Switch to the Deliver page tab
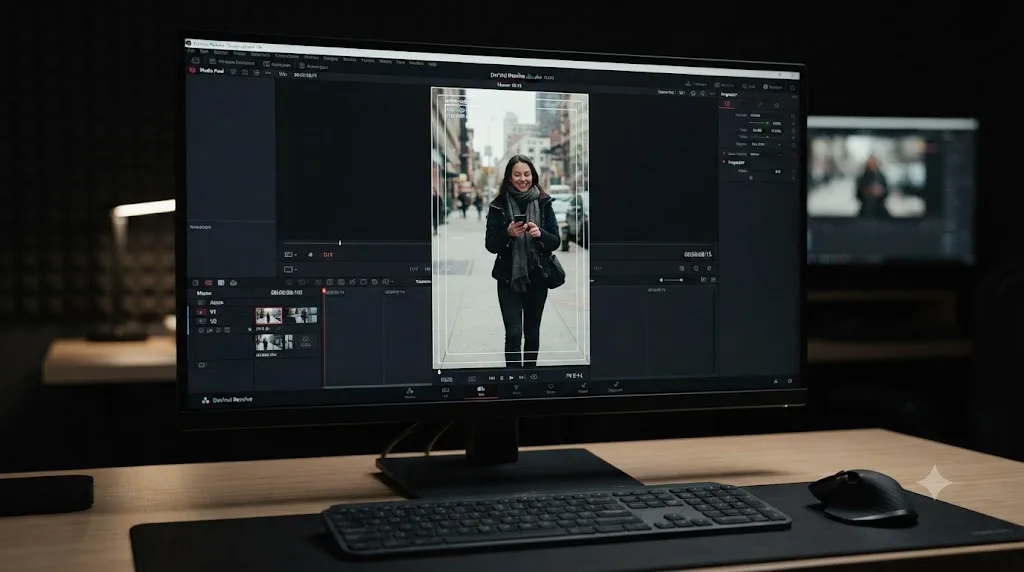 click(616, 388)
